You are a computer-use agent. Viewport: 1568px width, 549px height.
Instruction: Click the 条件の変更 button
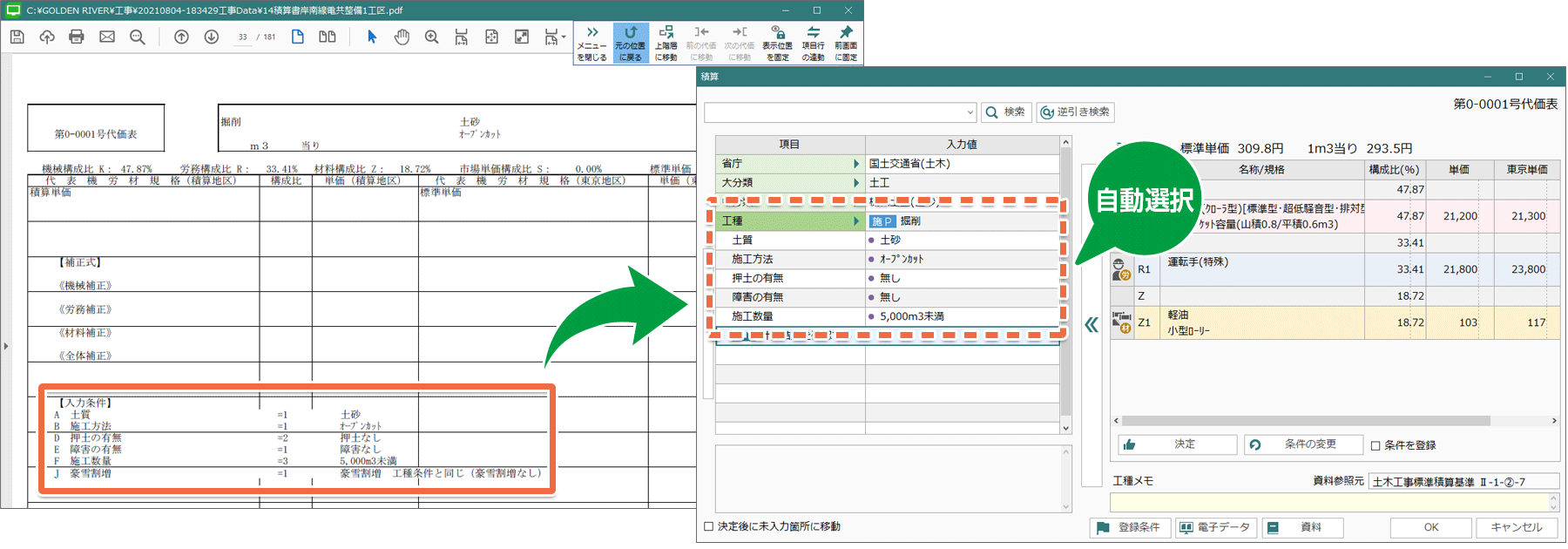1303,444
